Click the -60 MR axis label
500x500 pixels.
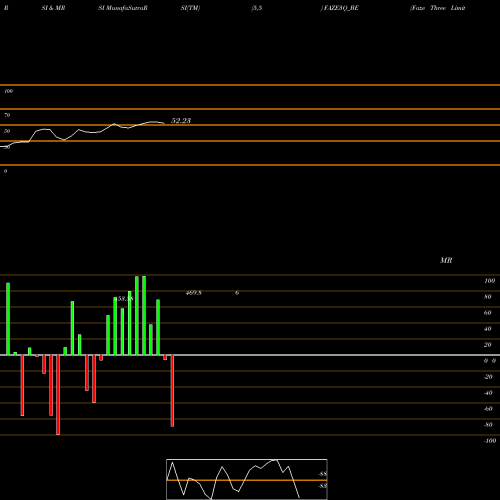[x=488, y=409]
